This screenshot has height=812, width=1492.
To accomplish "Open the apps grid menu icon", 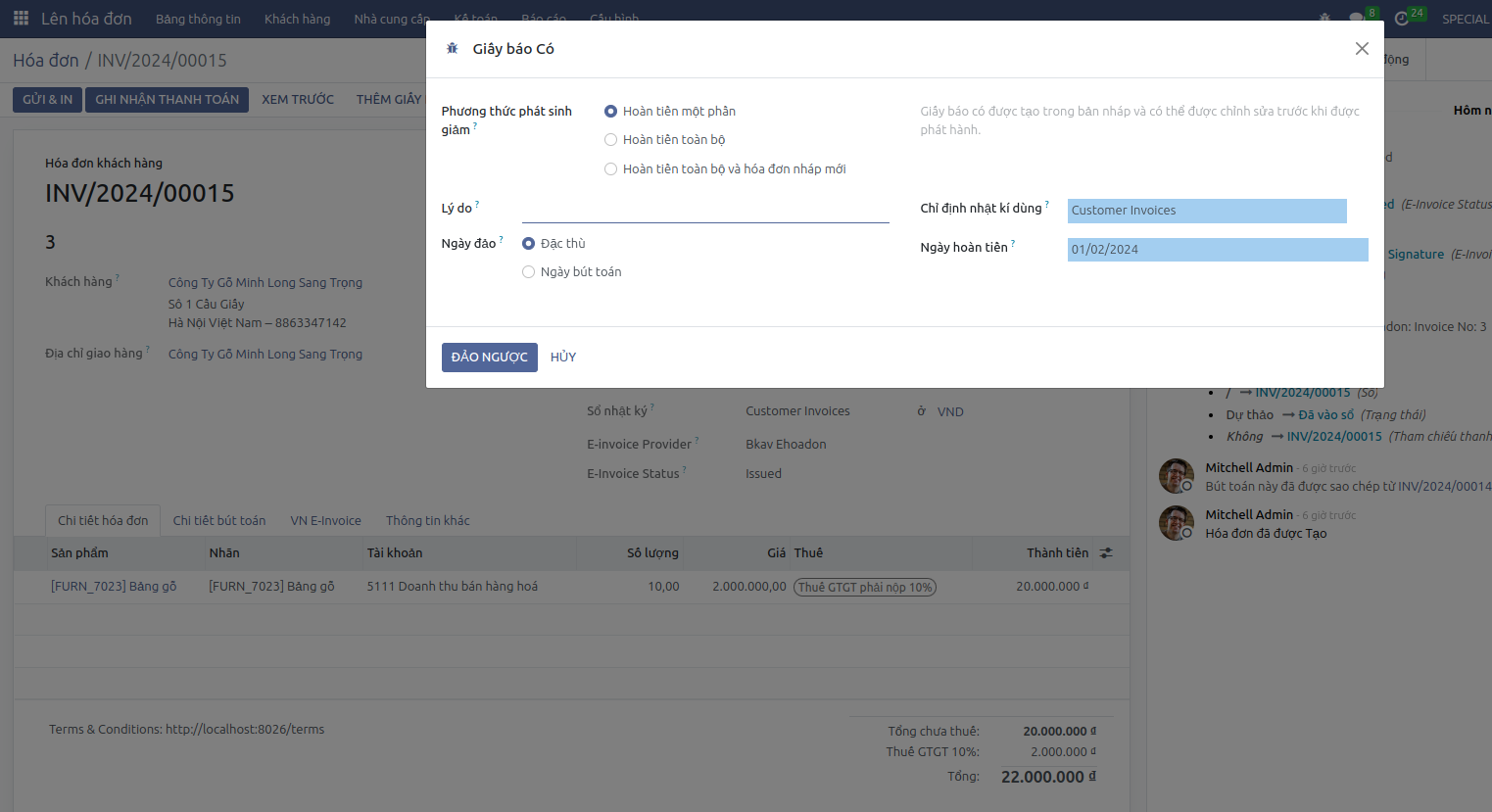I will [x=21, y=19].
